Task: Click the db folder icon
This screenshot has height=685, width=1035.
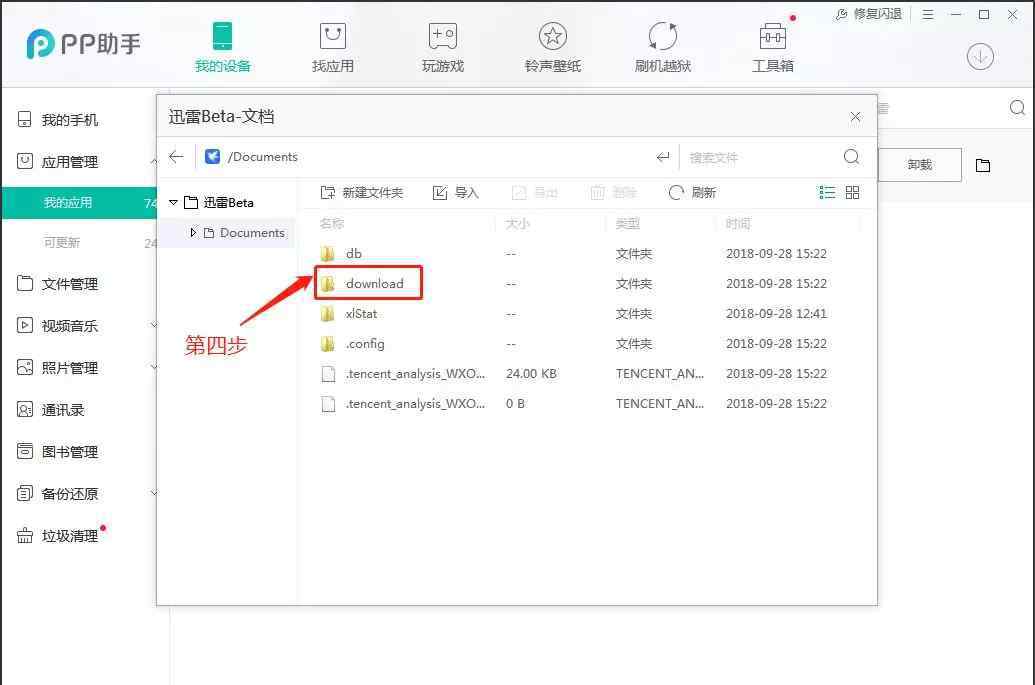Action: coord(327,253)
